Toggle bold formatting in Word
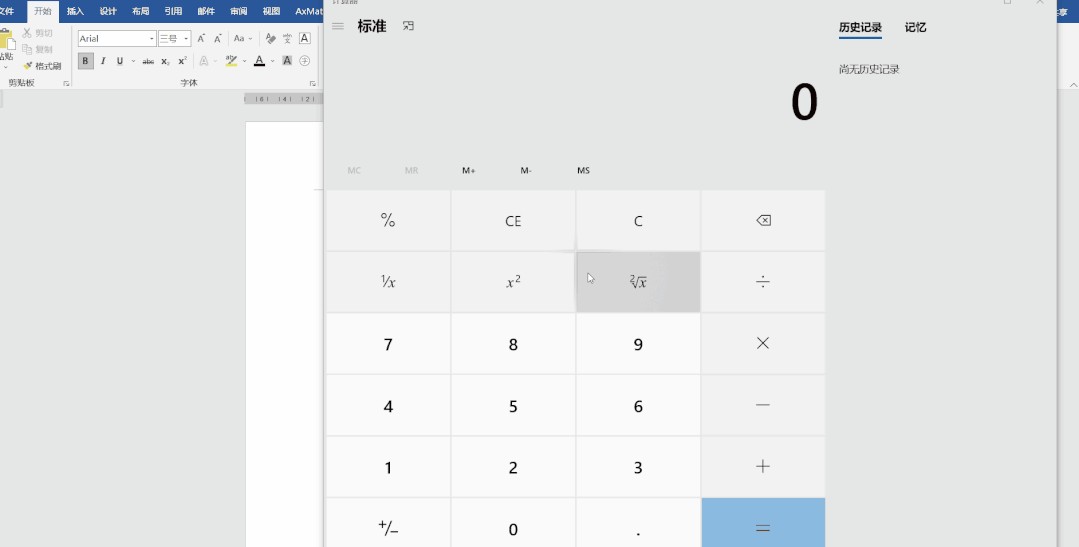The width and height of the screenshot is (1079, 547). click(85, 61)
